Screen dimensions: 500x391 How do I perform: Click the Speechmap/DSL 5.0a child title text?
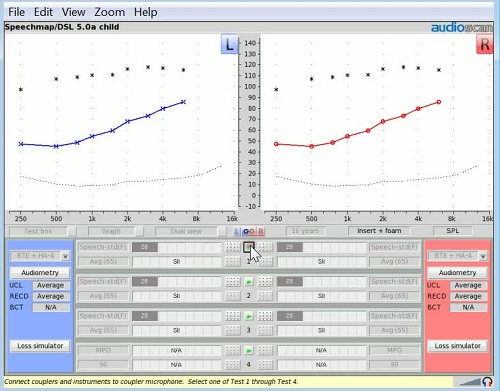[62, 27]
